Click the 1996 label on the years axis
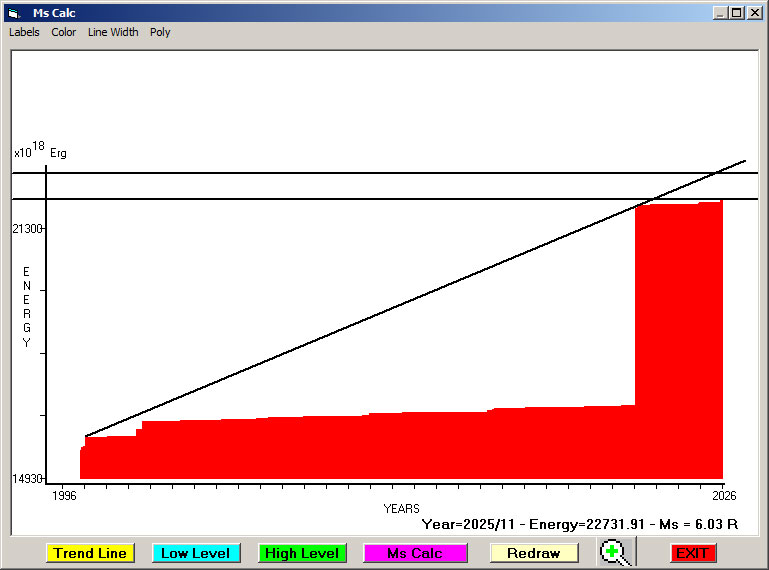Viewport: 769px width, 570px height. tap(64, 495)
